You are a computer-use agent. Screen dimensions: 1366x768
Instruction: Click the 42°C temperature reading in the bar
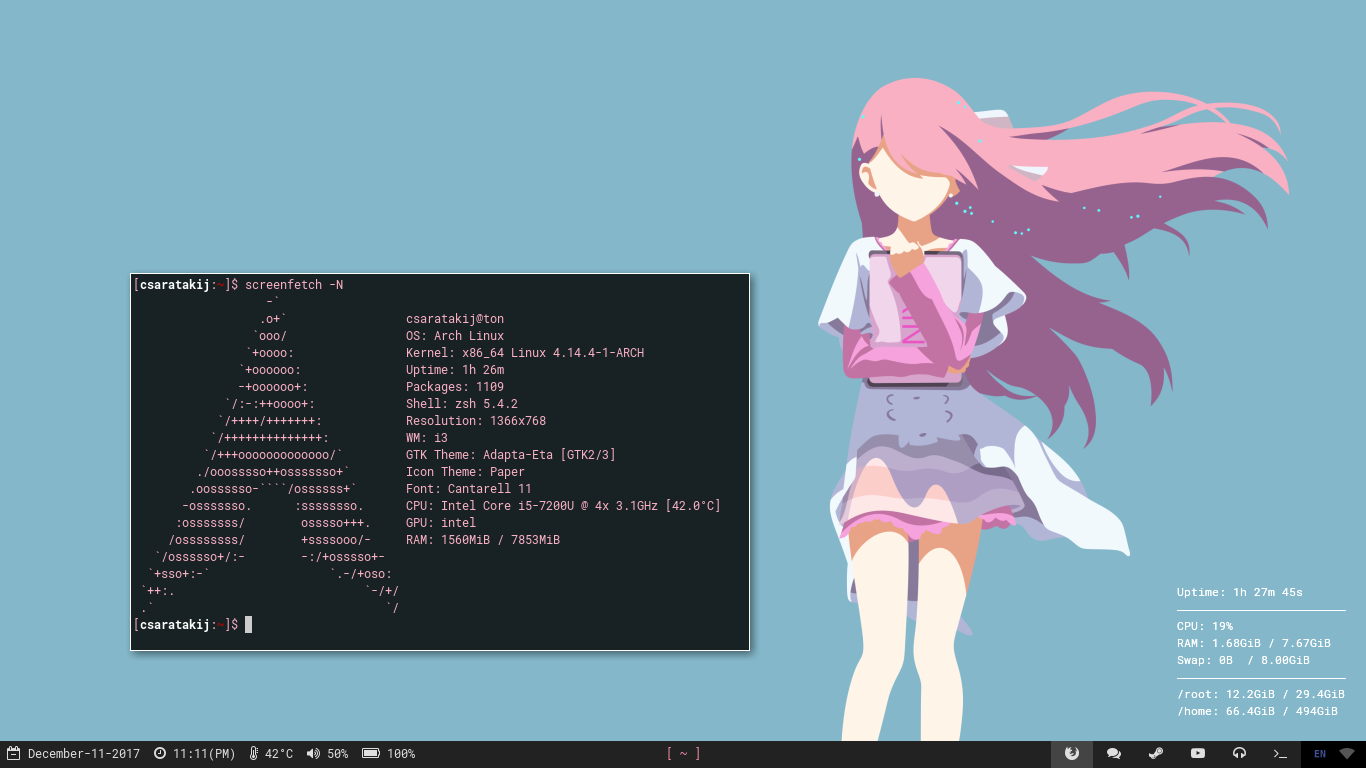coord(279,754)
